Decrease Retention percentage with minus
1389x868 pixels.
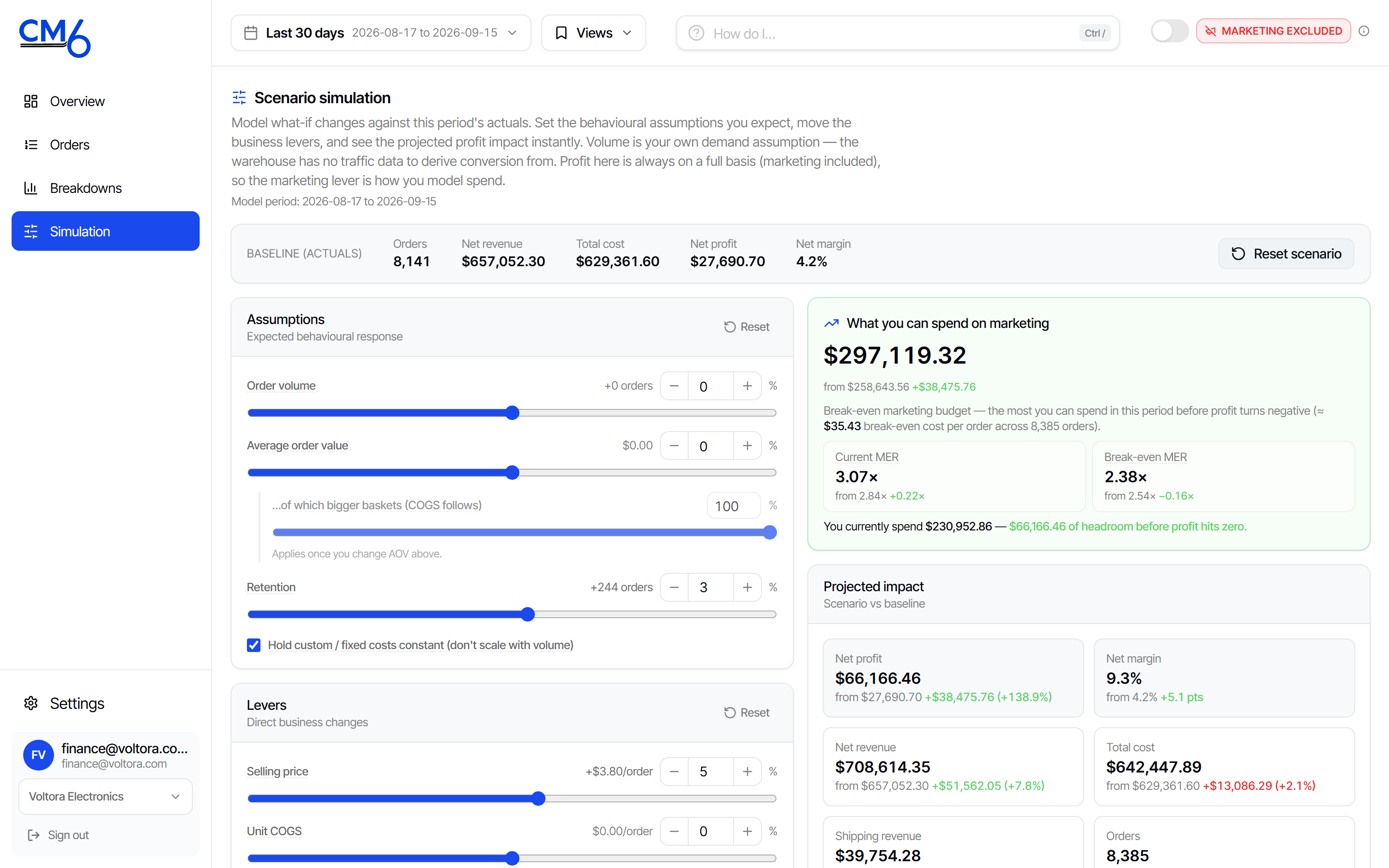pos(674,587)
